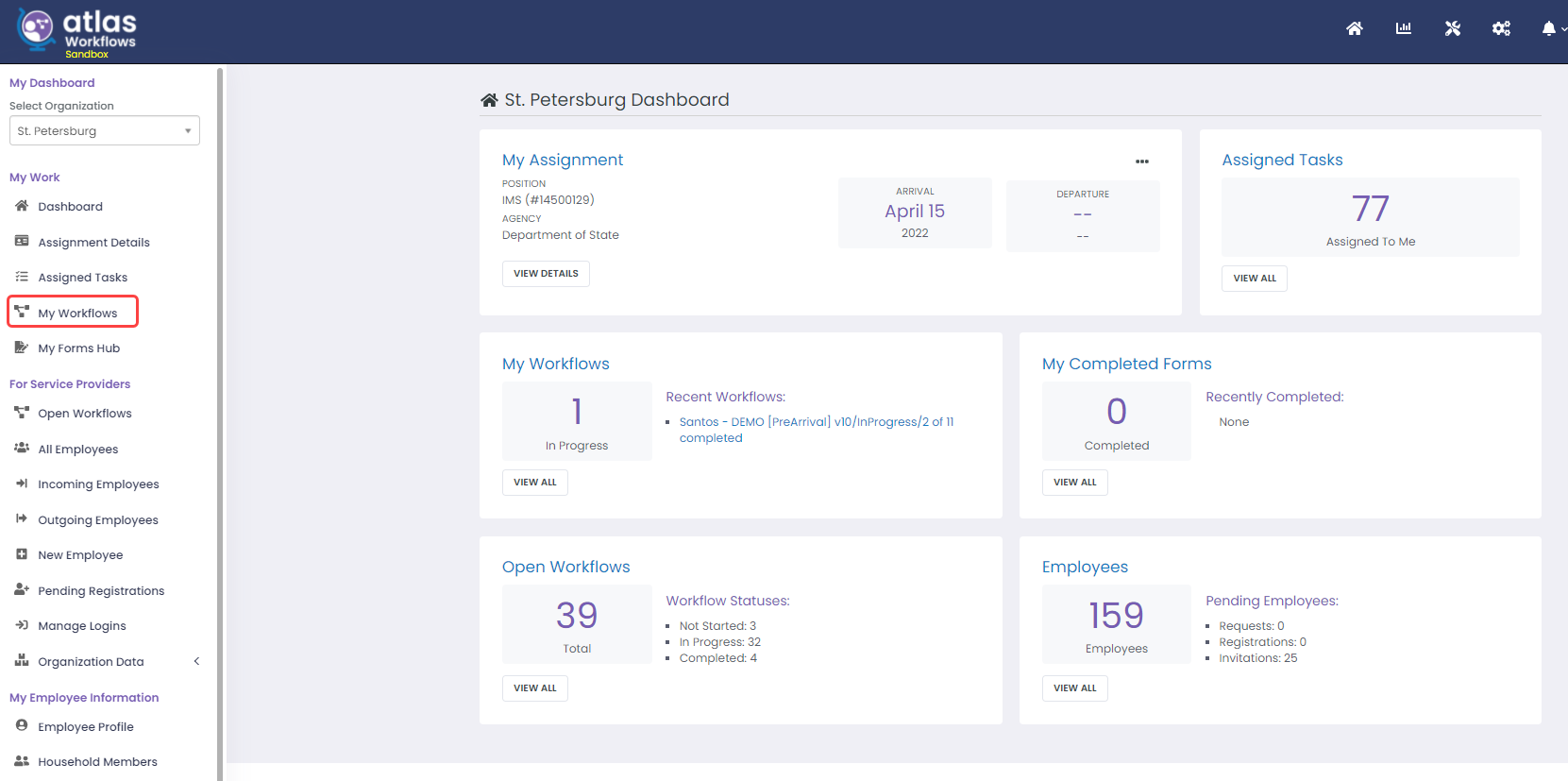Viewport: 1568px width, 781px height.
Task: Click VIEW ALL under Open Workflows card
Action: [x=535, y=688]
